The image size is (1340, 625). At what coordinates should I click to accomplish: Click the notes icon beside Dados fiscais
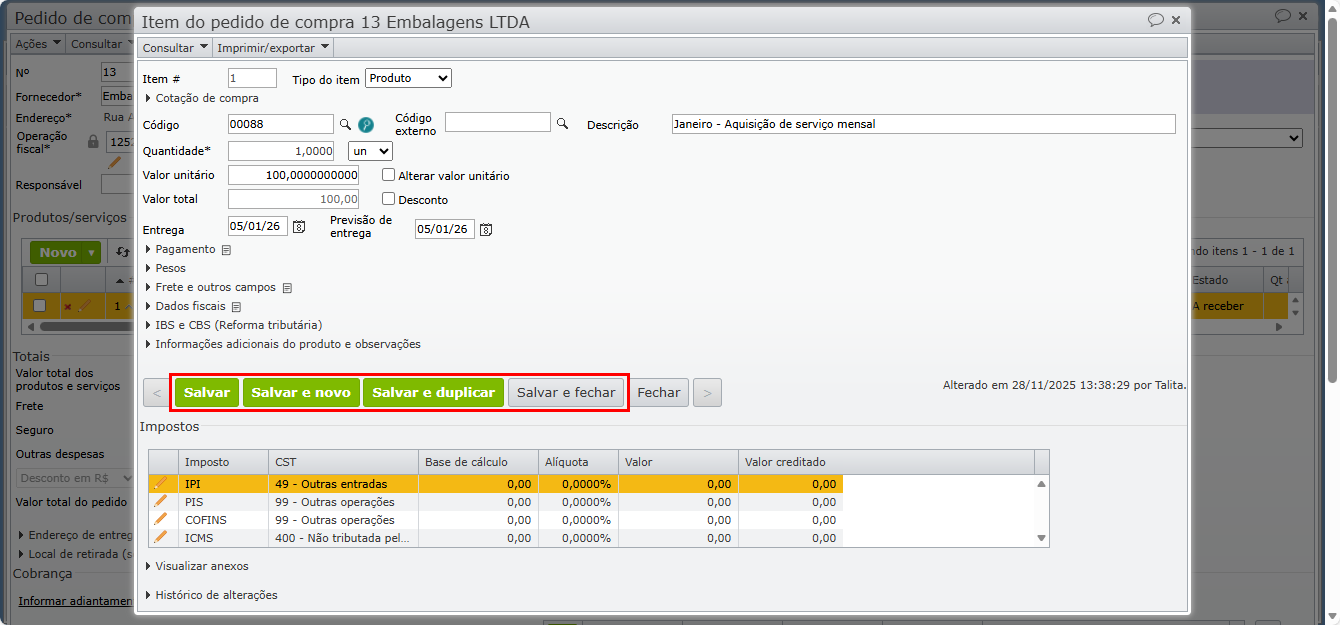(x=236, y=307)
